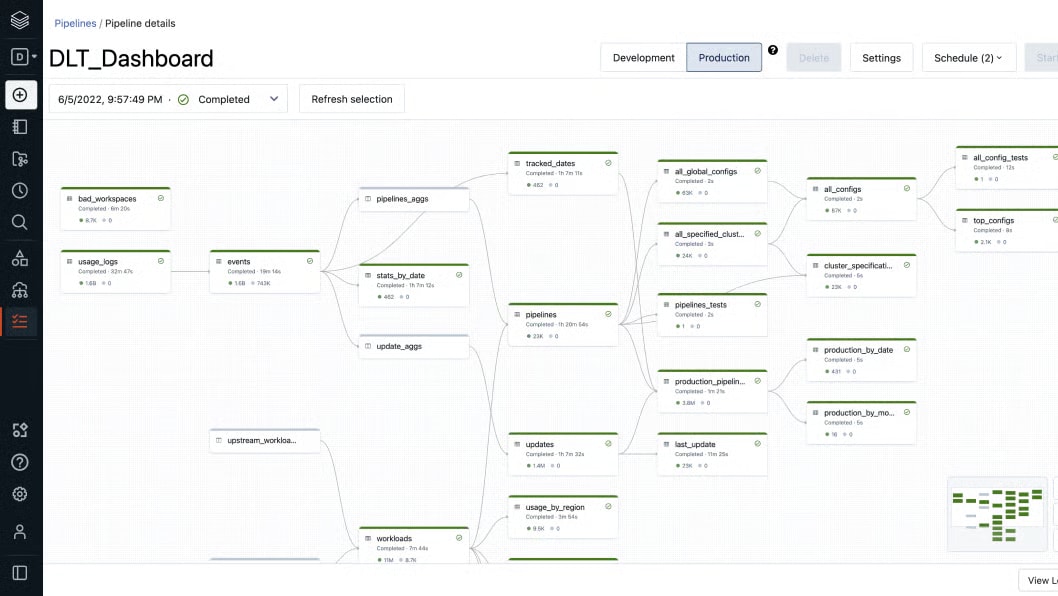Open pipeline Settings

click(x=881, y=58)
